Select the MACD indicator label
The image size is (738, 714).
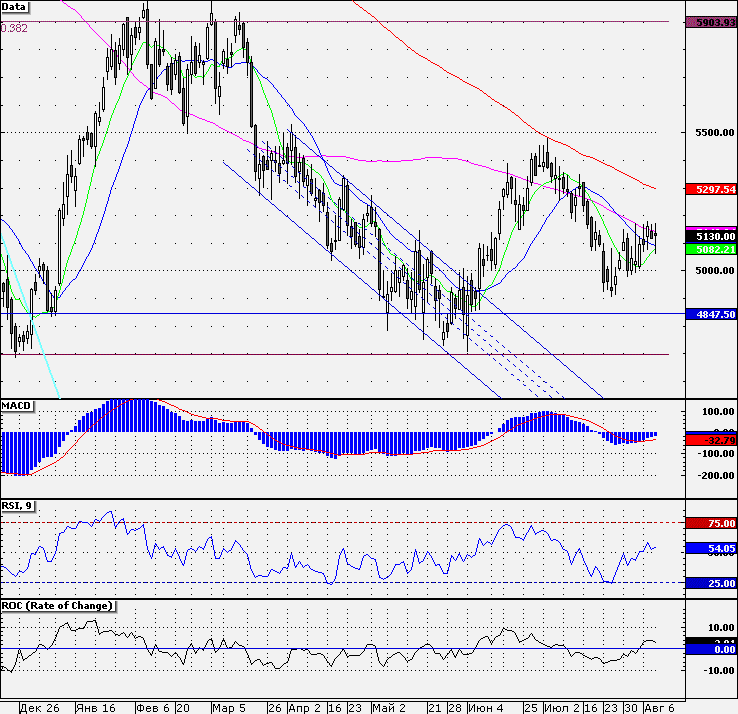(x=17, y=405)
